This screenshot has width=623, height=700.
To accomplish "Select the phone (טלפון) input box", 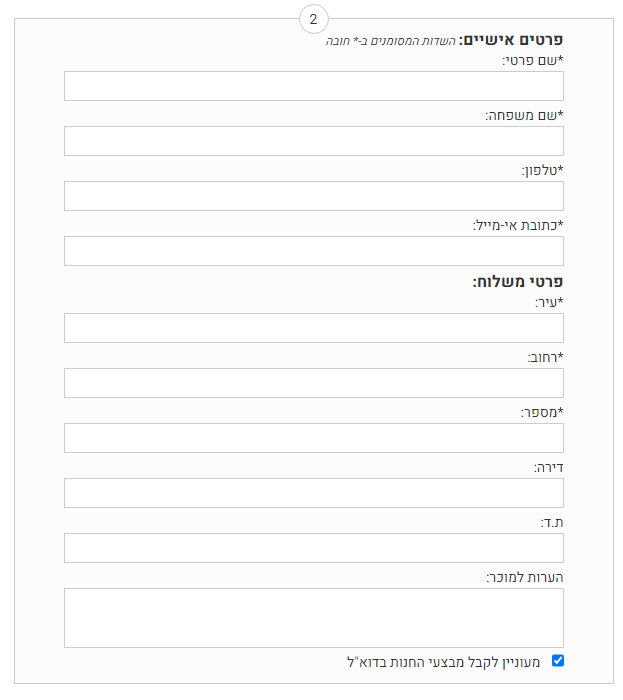I will [314, 196].
